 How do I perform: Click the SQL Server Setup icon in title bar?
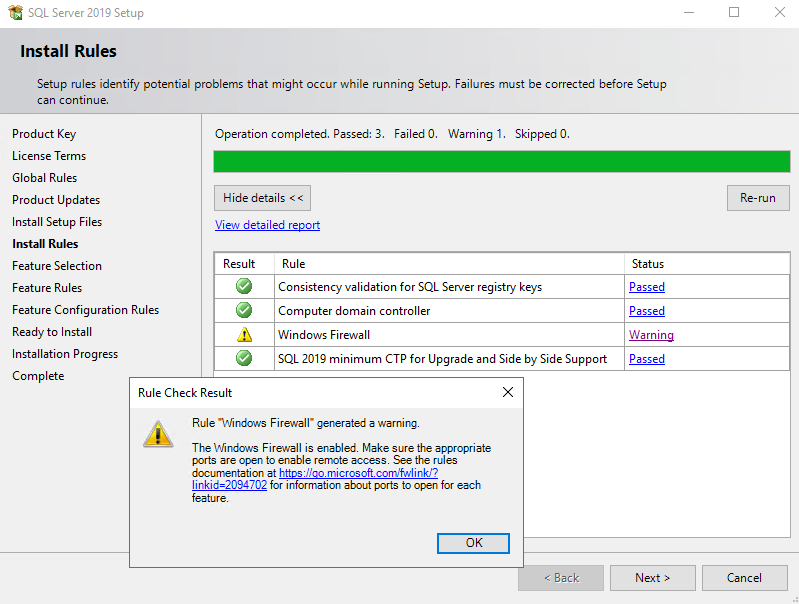16,12
